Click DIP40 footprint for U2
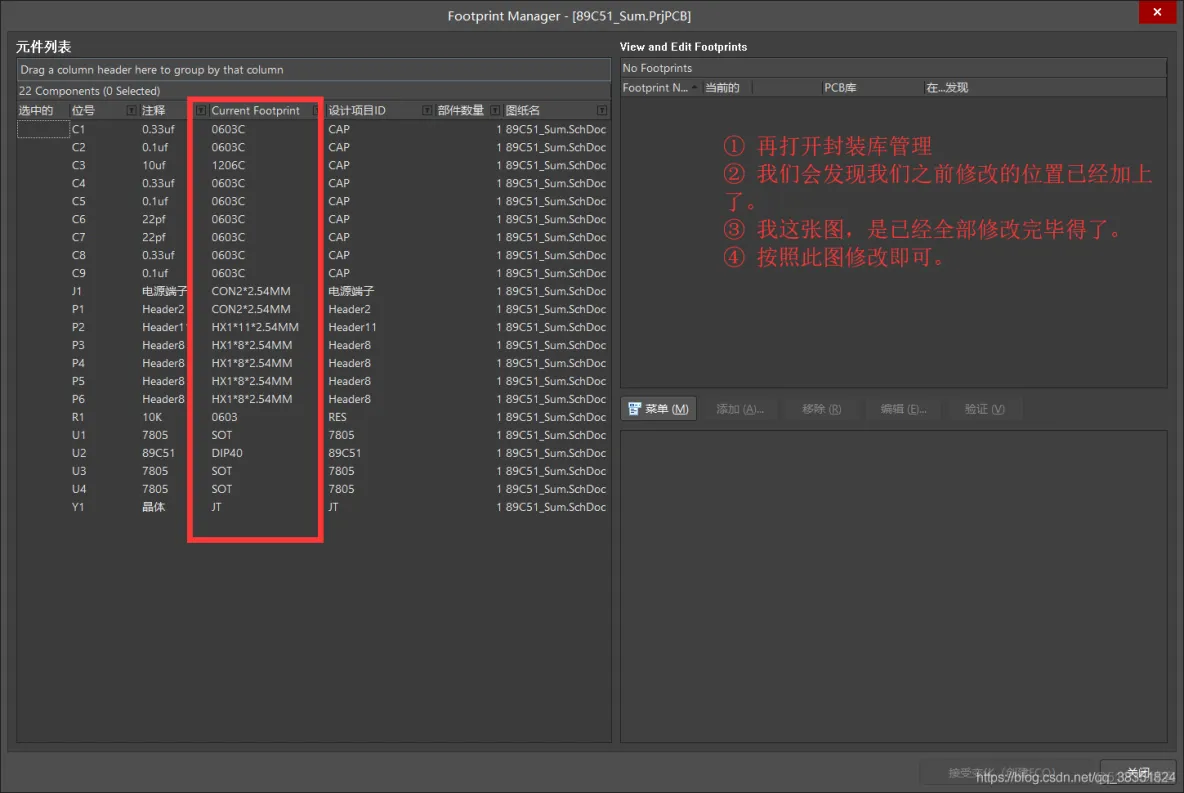1184x793 pixels. 227,453
